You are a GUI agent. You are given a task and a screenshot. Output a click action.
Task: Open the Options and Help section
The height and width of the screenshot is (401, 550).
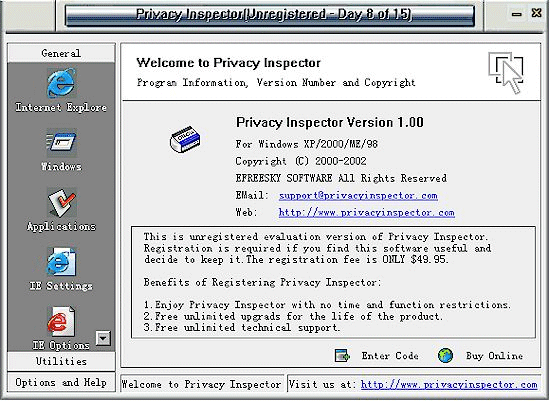[61, 382]
